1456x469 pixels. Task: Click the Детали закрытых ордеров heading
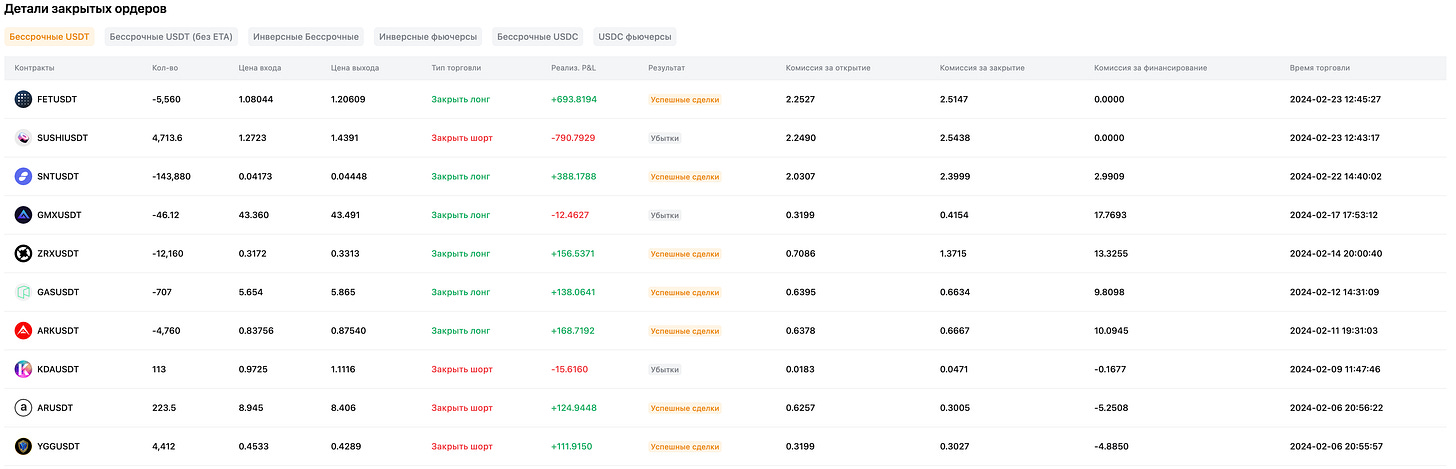pos(85,9)
